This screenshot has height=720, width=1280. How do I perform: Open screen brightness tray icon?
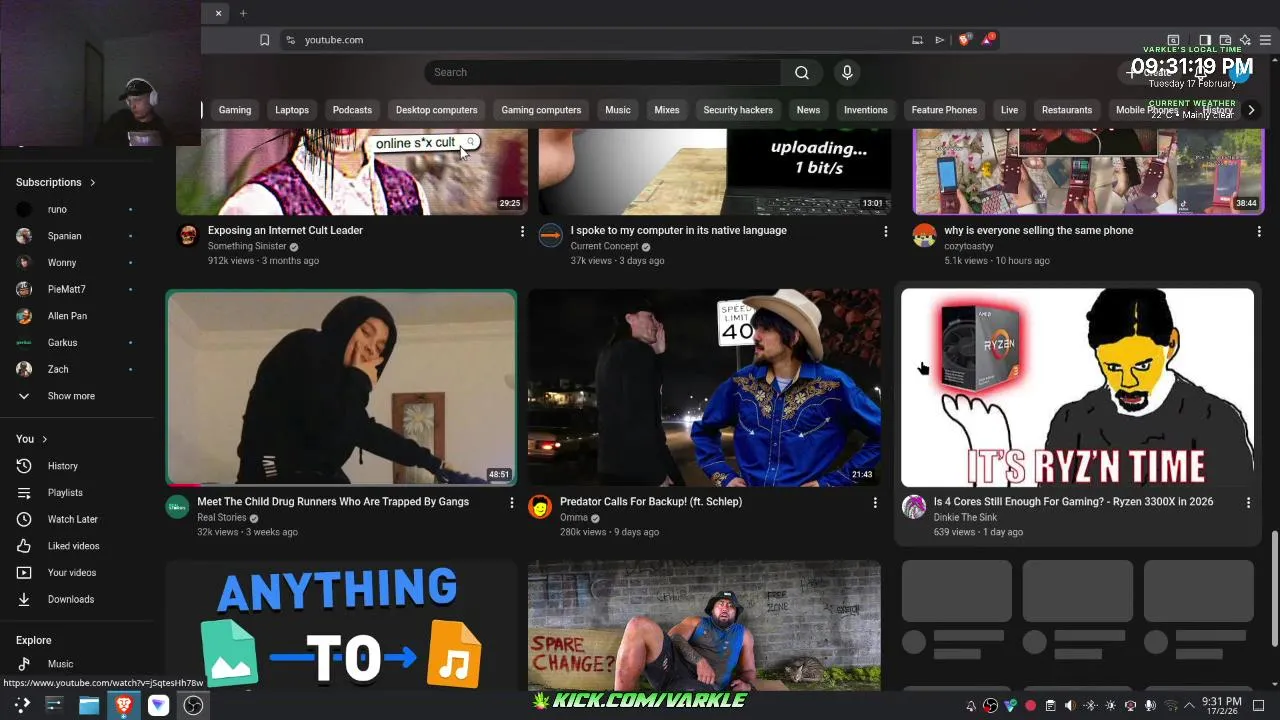1110,706
